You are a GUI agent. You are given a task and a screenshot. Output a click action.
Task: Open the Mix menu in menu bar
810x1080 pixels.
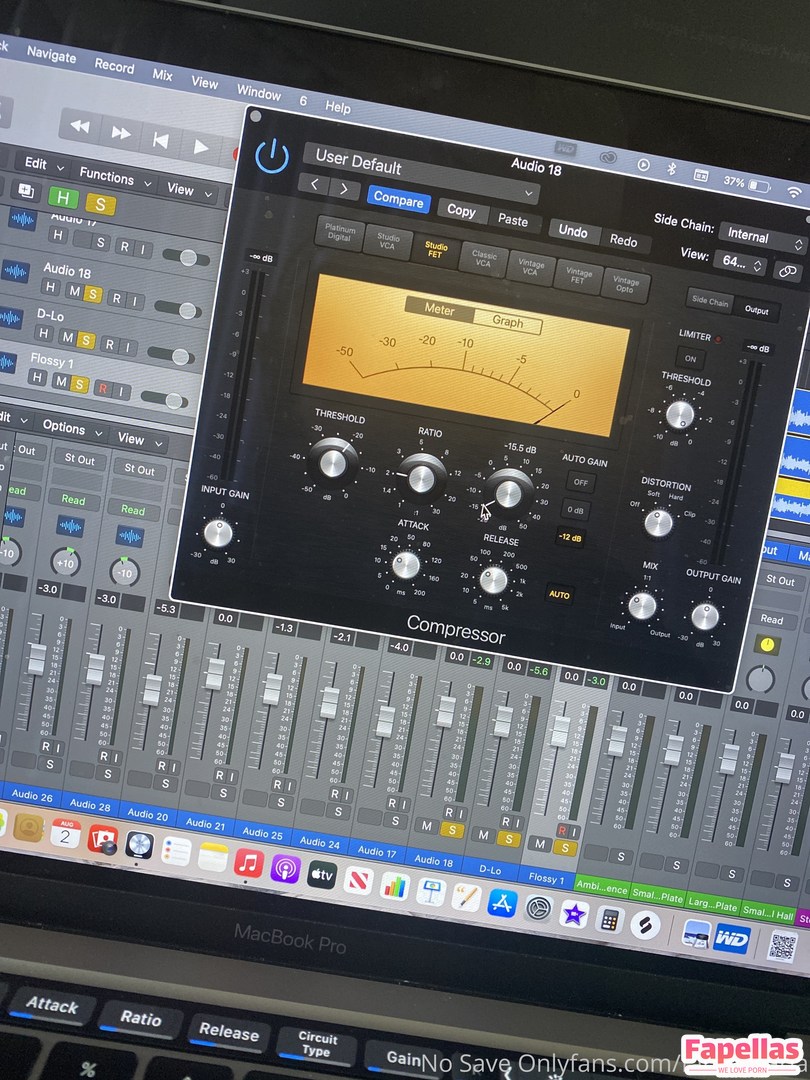pos(162,75)
